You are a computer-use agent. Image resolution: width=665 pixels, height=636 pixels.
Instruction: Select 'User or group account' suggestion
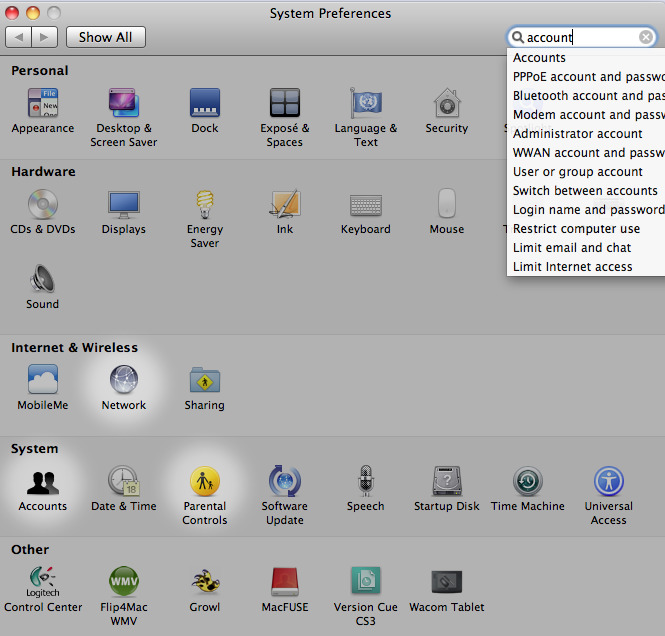(x=586, y=172)
